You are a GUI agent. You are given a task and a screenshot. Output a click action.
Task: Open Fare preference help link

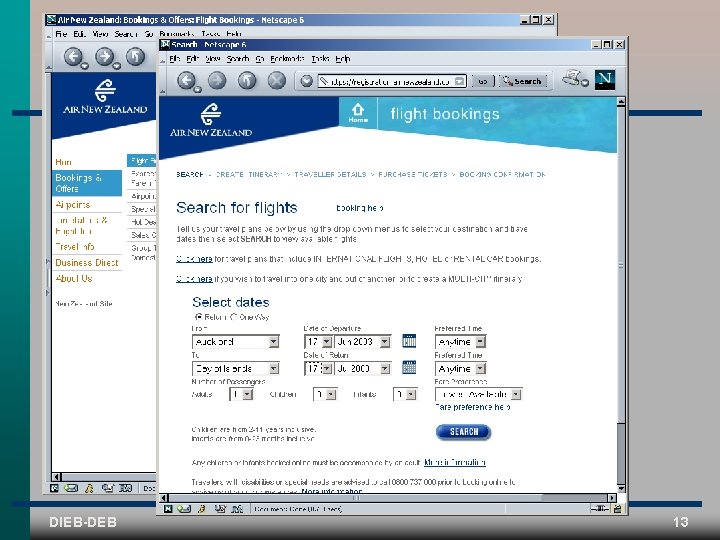pos(472,407)
